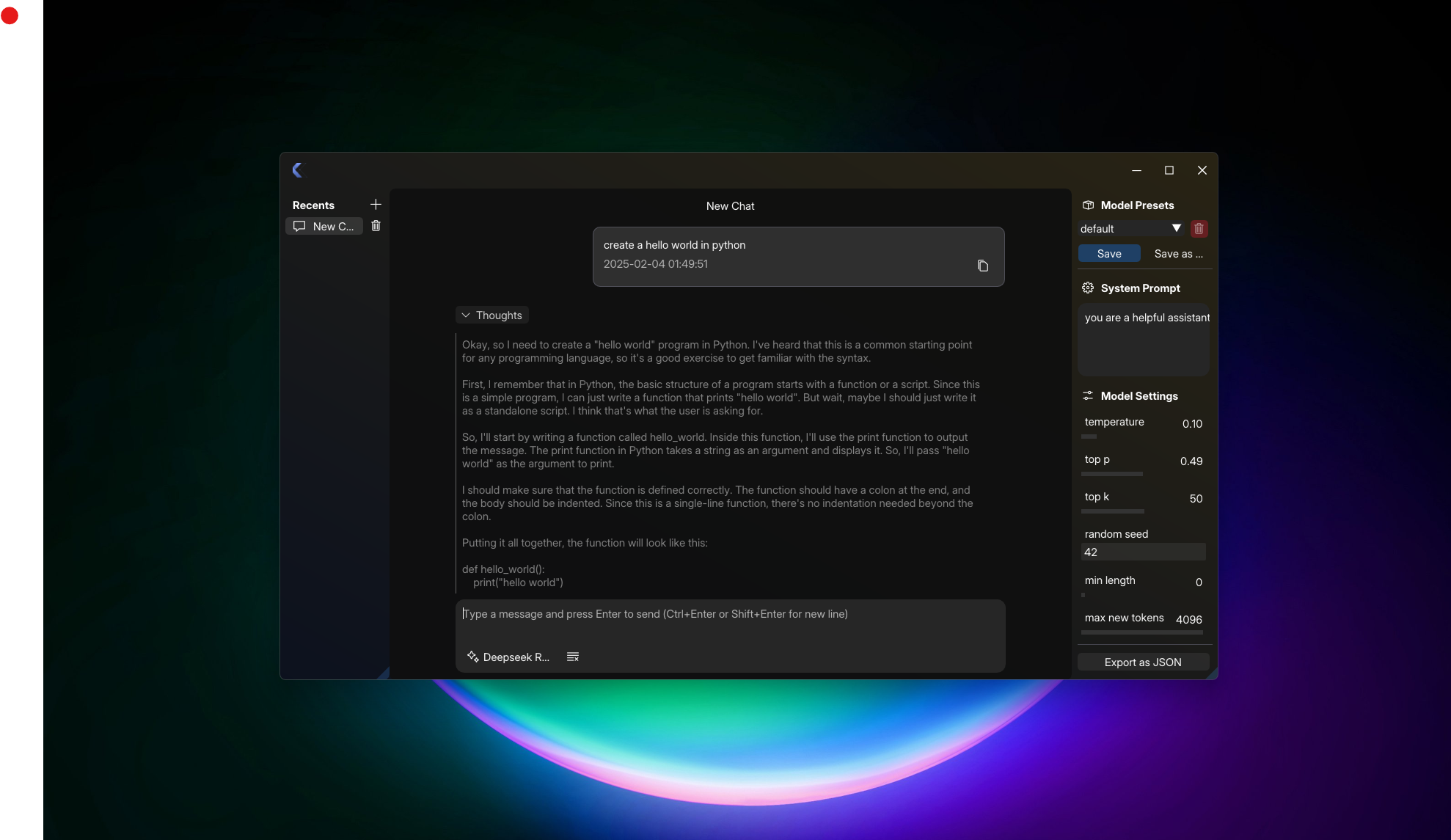The image size is (1451, 840).
Task: Click the System Prompt gear icon
Action: coord(1088,288)
